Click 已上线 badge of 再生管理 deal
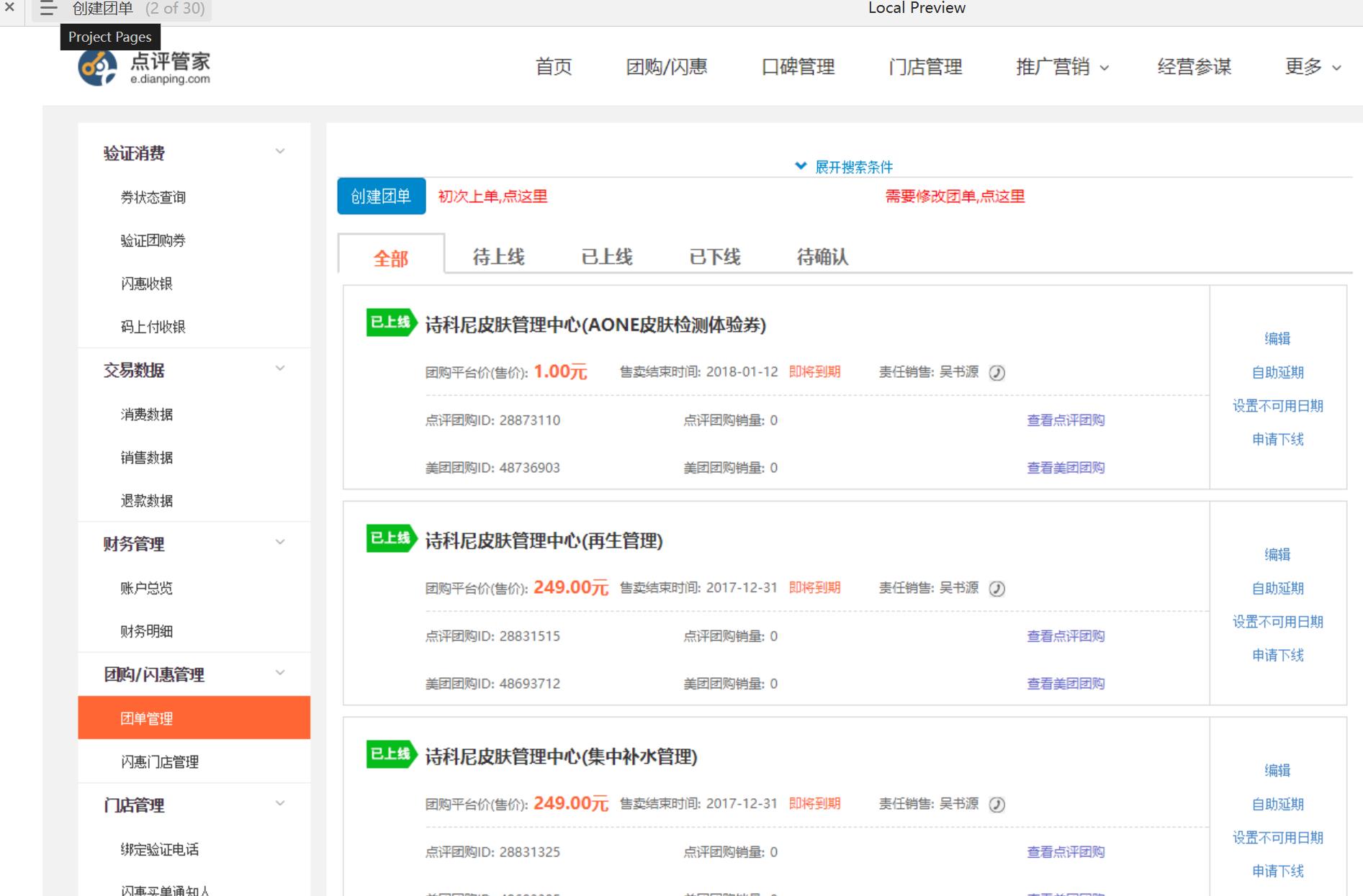The height and width of the screenshot is (896, 1363). point(392,538)
